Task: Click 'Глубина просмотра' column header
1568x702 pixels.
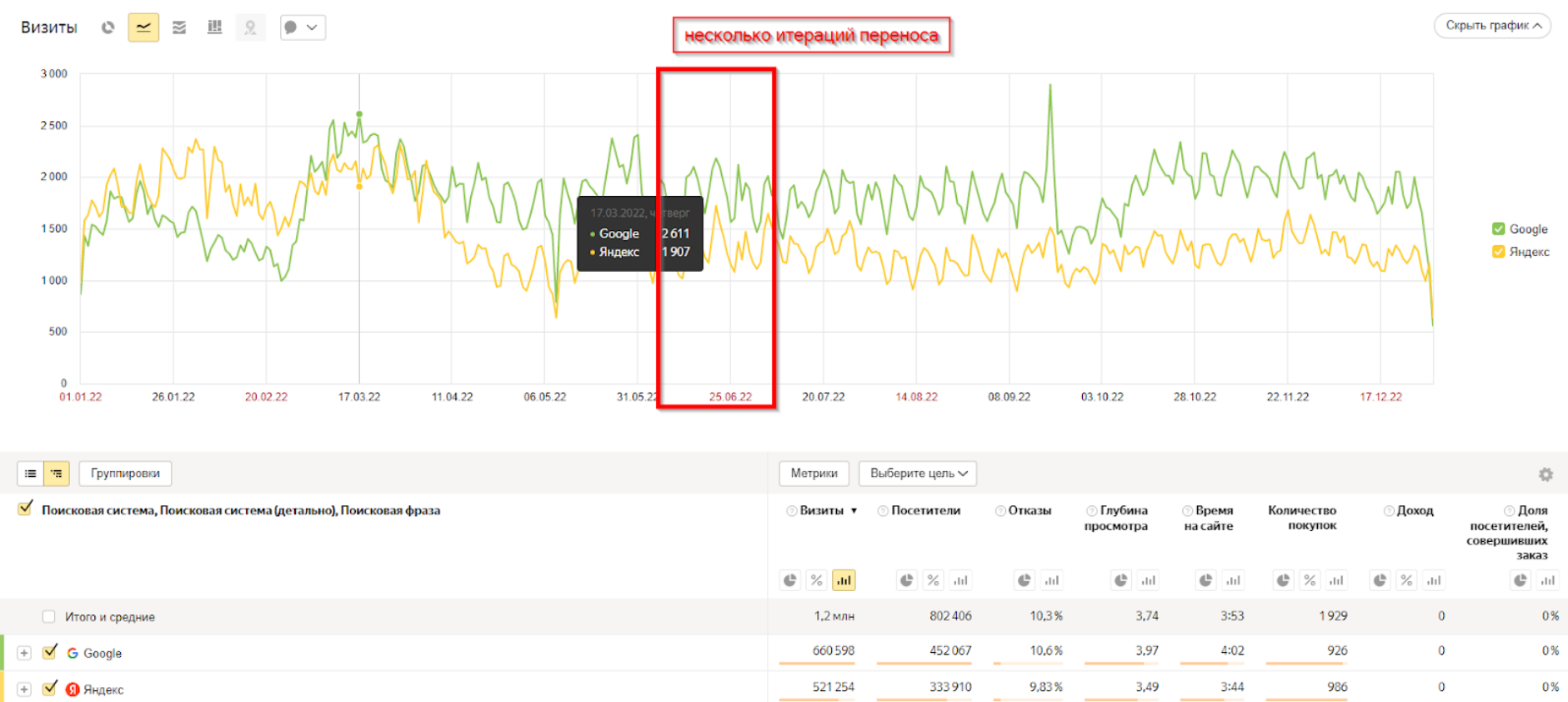Action: coord(1116,518)
